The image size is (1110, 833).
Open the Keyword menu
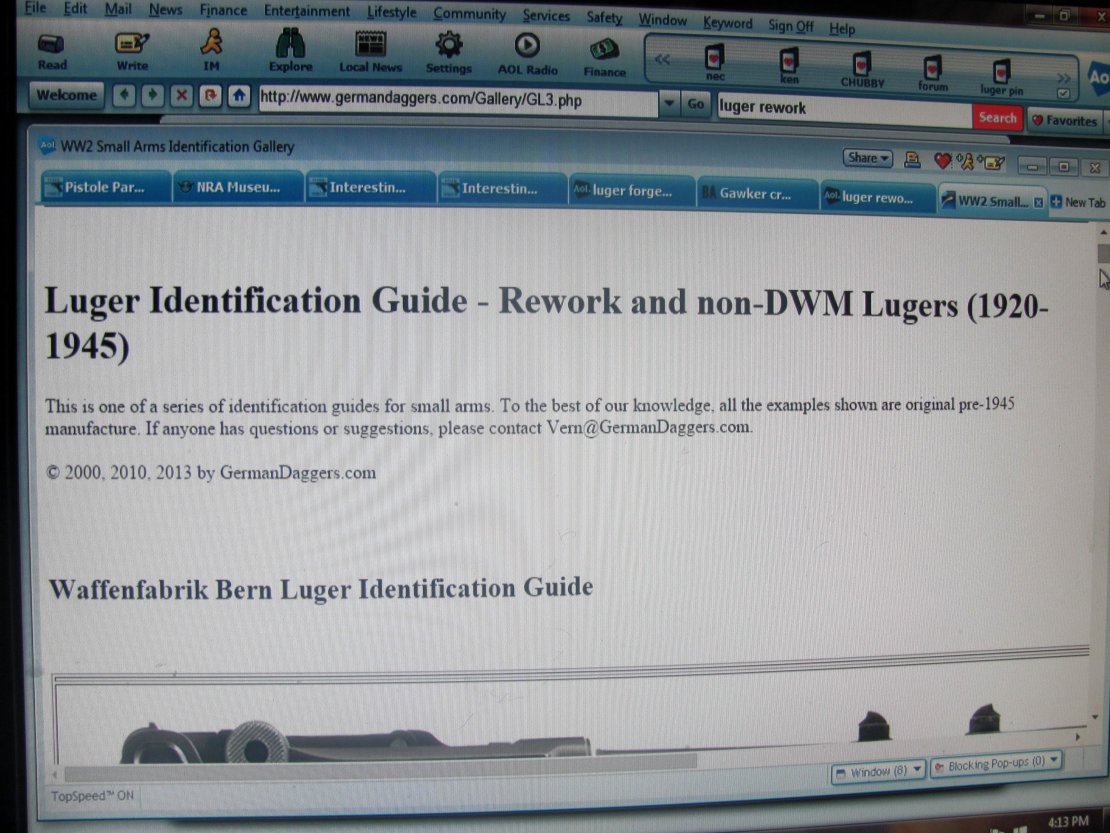[728, 23]
